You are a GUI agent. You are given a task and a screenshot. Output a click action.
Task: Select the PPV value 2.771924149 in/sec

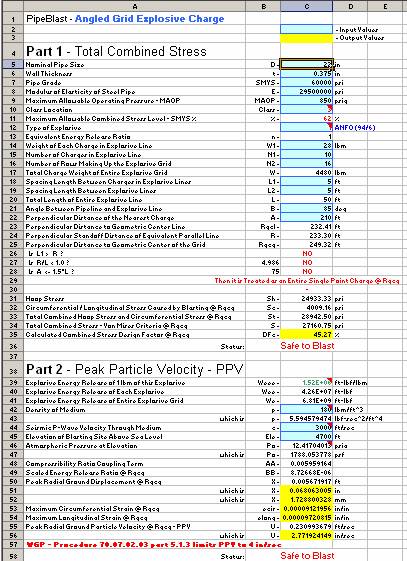307,535
